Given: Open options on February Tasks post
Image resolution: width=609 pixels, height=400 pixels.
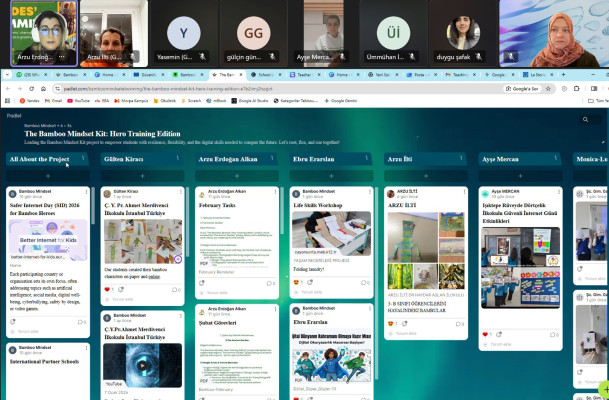Looking at the screenshot, I should [275, 192].
